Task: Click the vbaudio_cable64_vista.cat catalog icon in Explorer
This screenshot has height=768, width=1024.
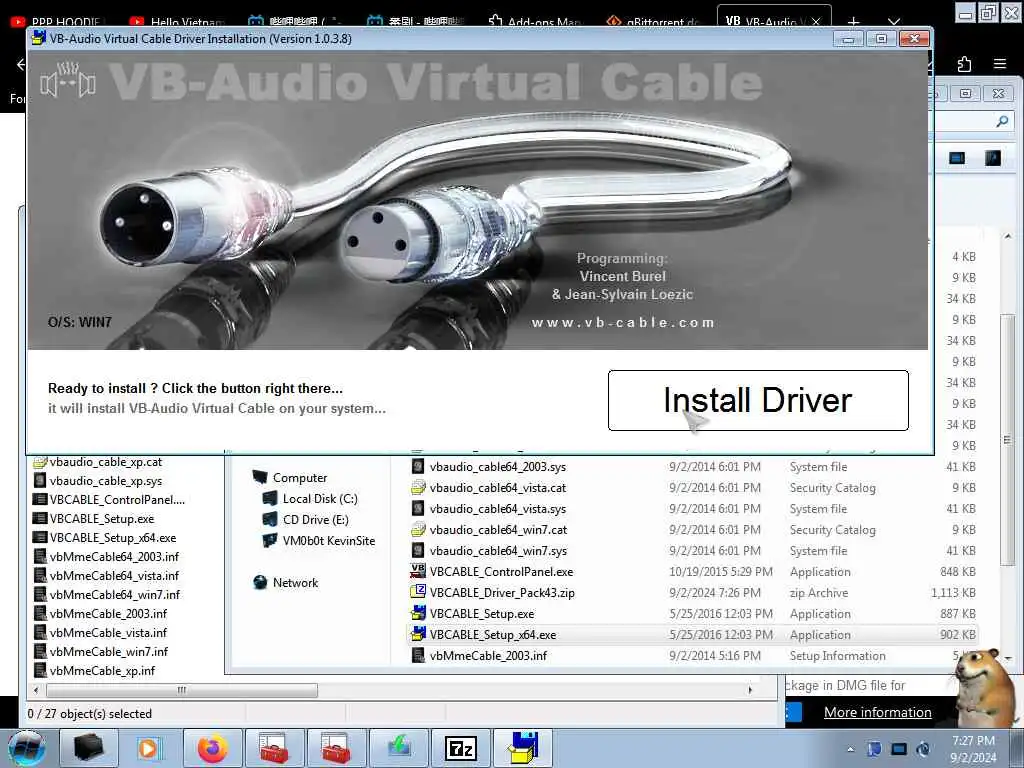Action: click(x=418, y=487)
